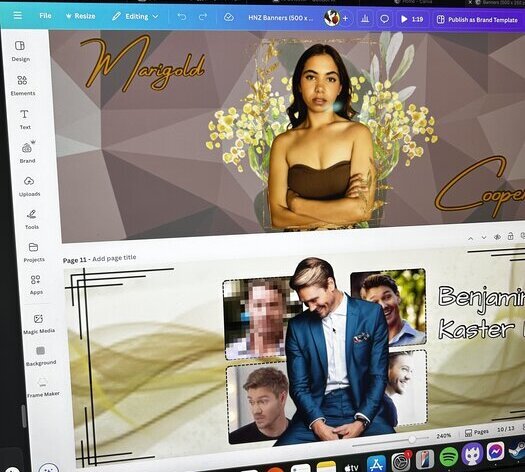Add a collaborator with the plus button
The width and height of the screenshot is (525, 472).
(x=346, y=19)
